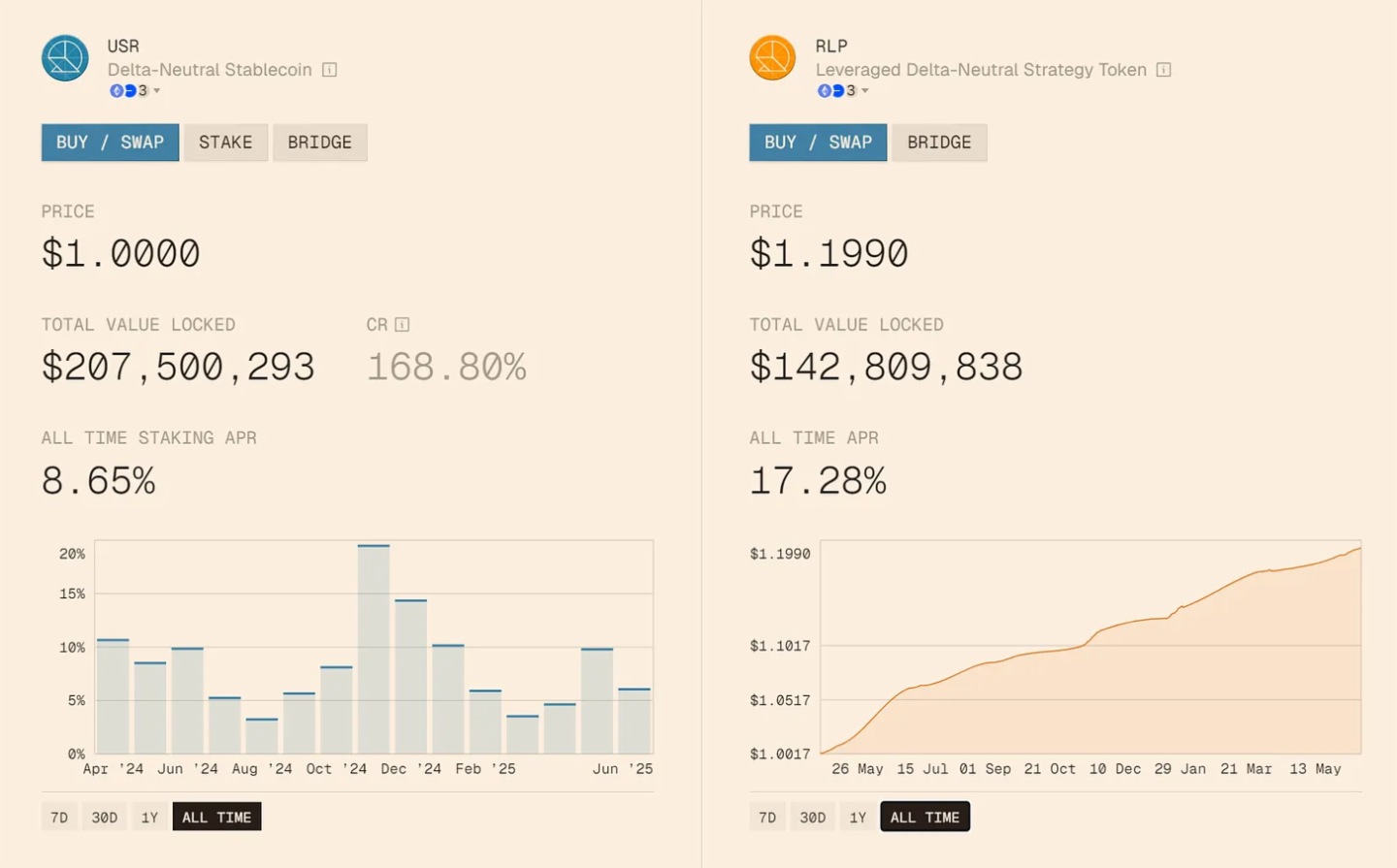Click the CR info icon
This screenshot has height=868, width=1397.
(402, 325)
